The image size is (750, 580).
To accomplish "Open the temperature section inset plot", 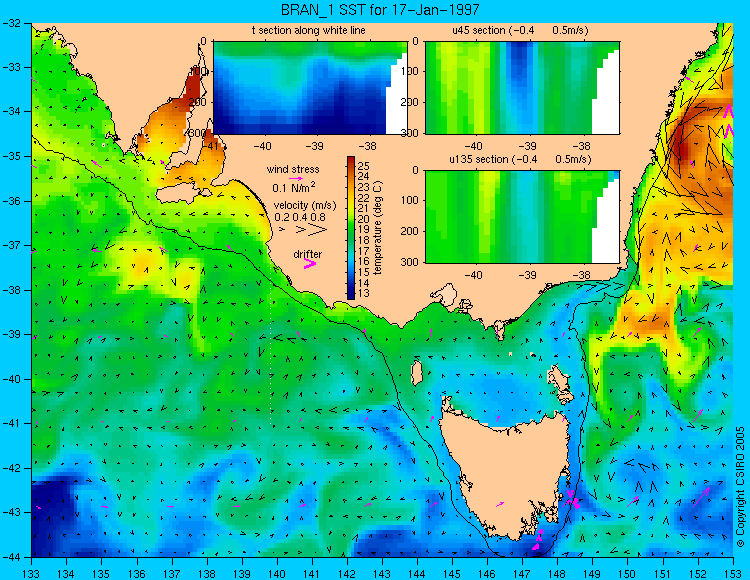I will (310, 88).
